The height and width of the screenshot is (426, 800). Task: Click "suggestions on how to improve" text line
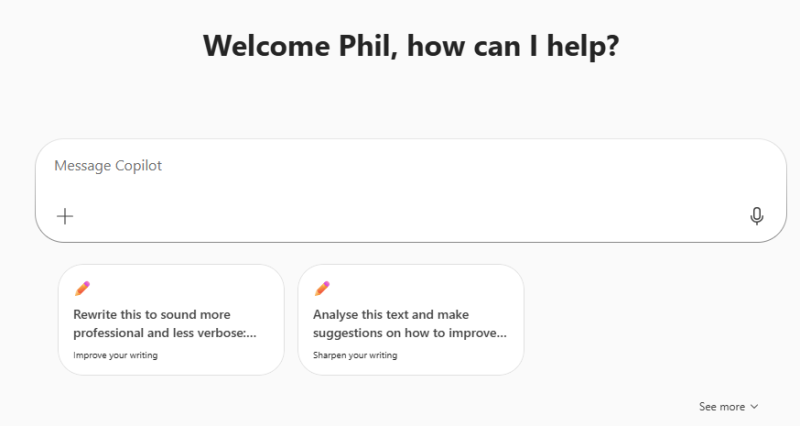coord(410,333)
